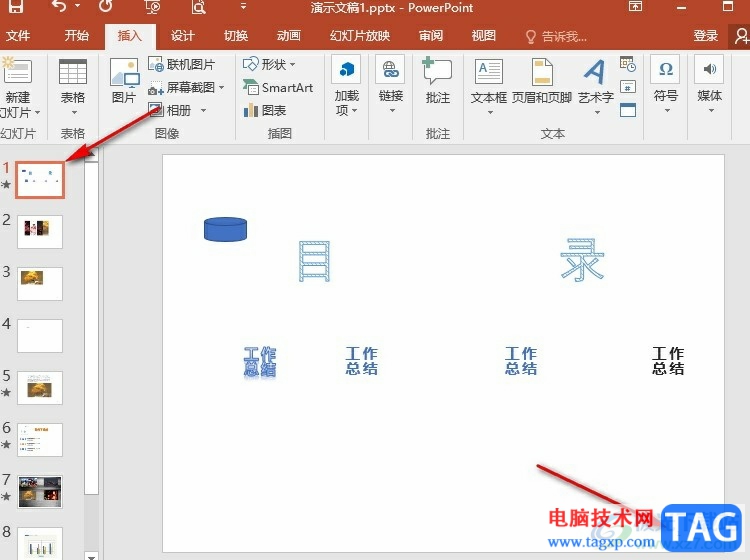Click the date and time icon
The height and width of the screenshot is (560, 750).
coord(628,64)
